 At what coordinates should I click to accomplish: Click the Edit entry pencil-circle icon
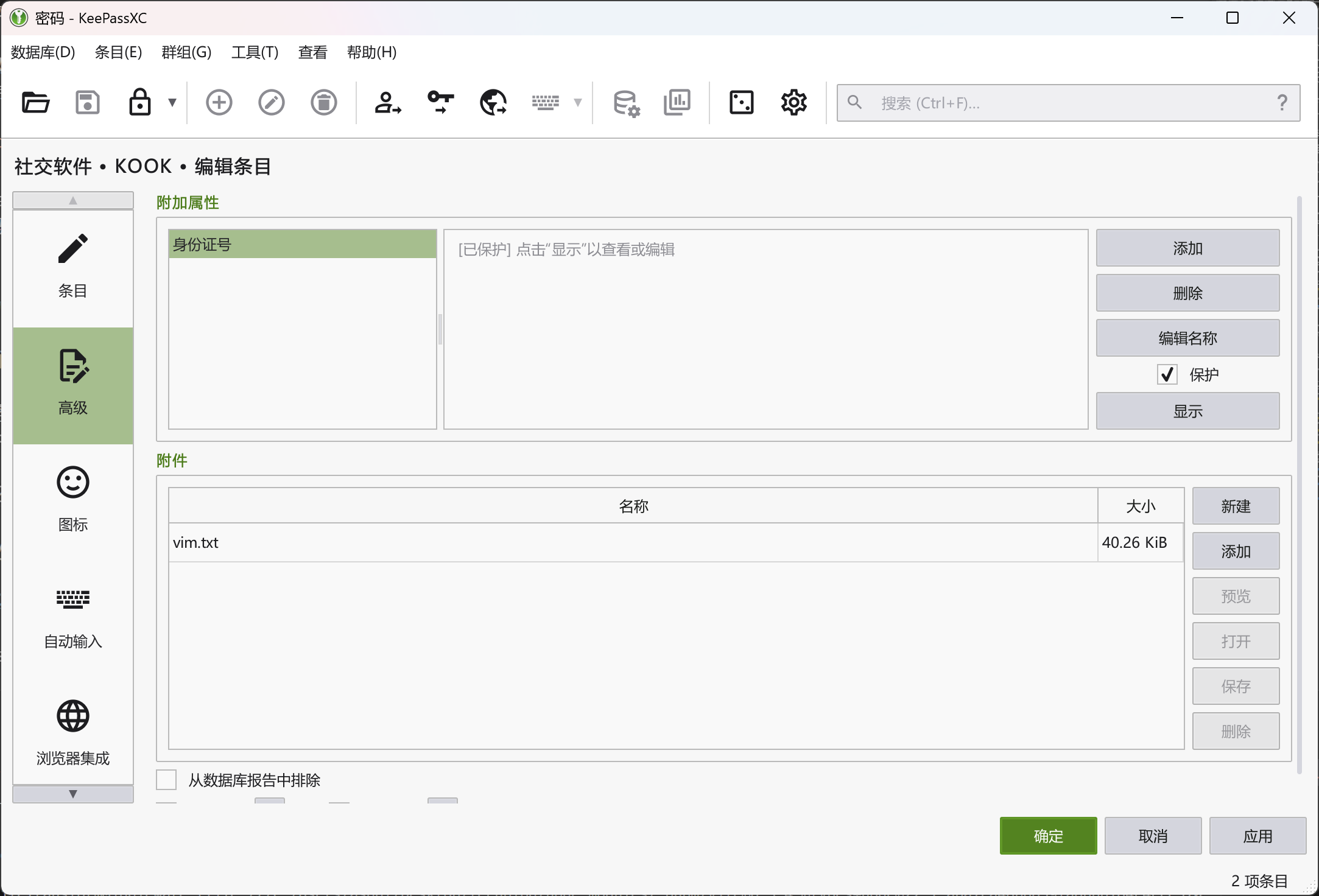pos(272,102)
